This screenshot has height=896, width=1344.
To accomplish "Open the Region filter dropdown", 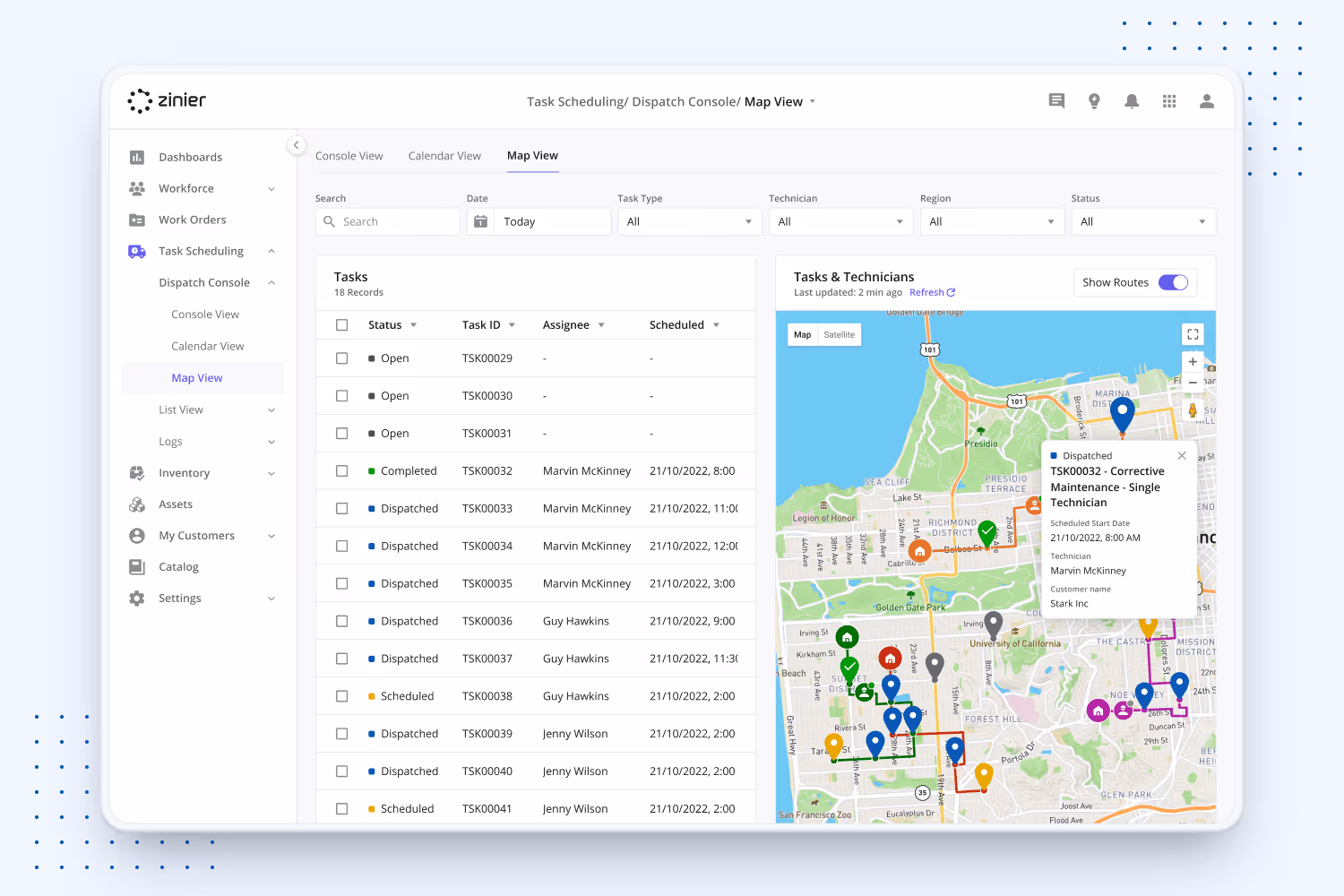I will 992,221.
